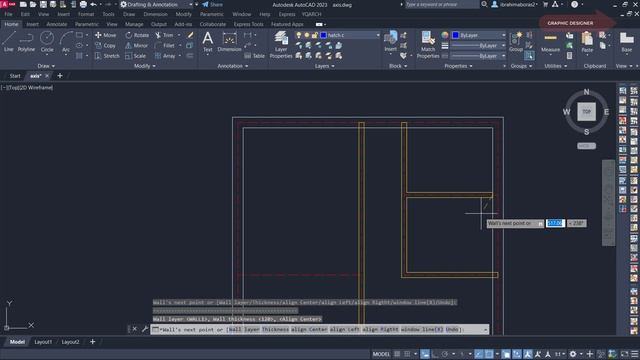Toggle object snap tracking in status bar
Screen dimensions: 640x360
(478, 354)
